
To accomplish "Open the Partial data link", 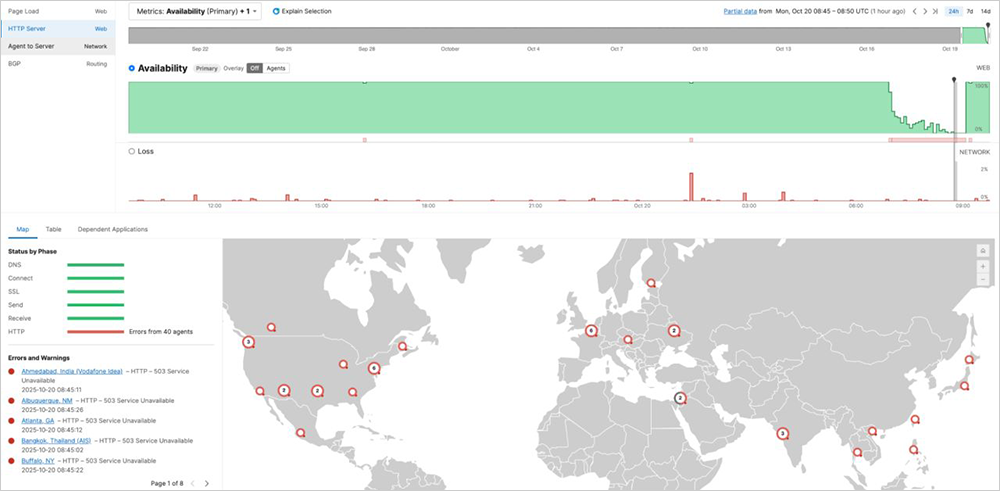I will tap(740, 11).
